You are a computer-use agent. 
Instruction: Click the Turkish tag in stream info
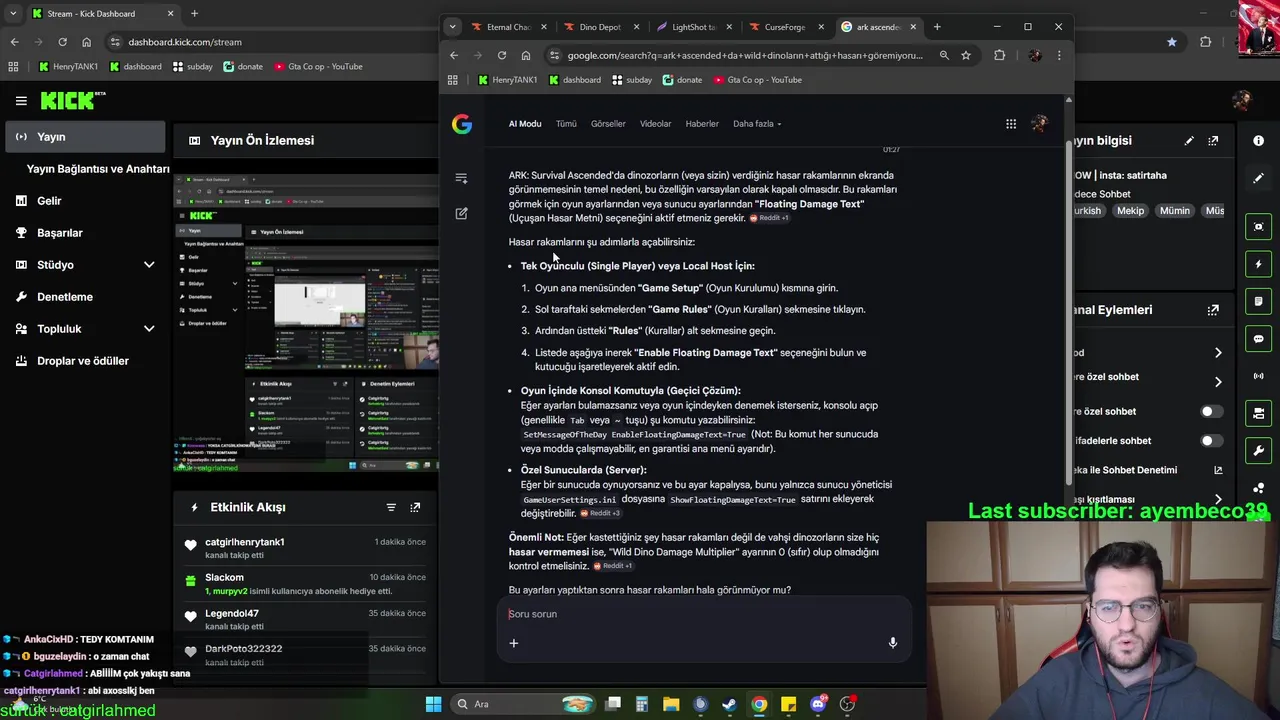1087,211
